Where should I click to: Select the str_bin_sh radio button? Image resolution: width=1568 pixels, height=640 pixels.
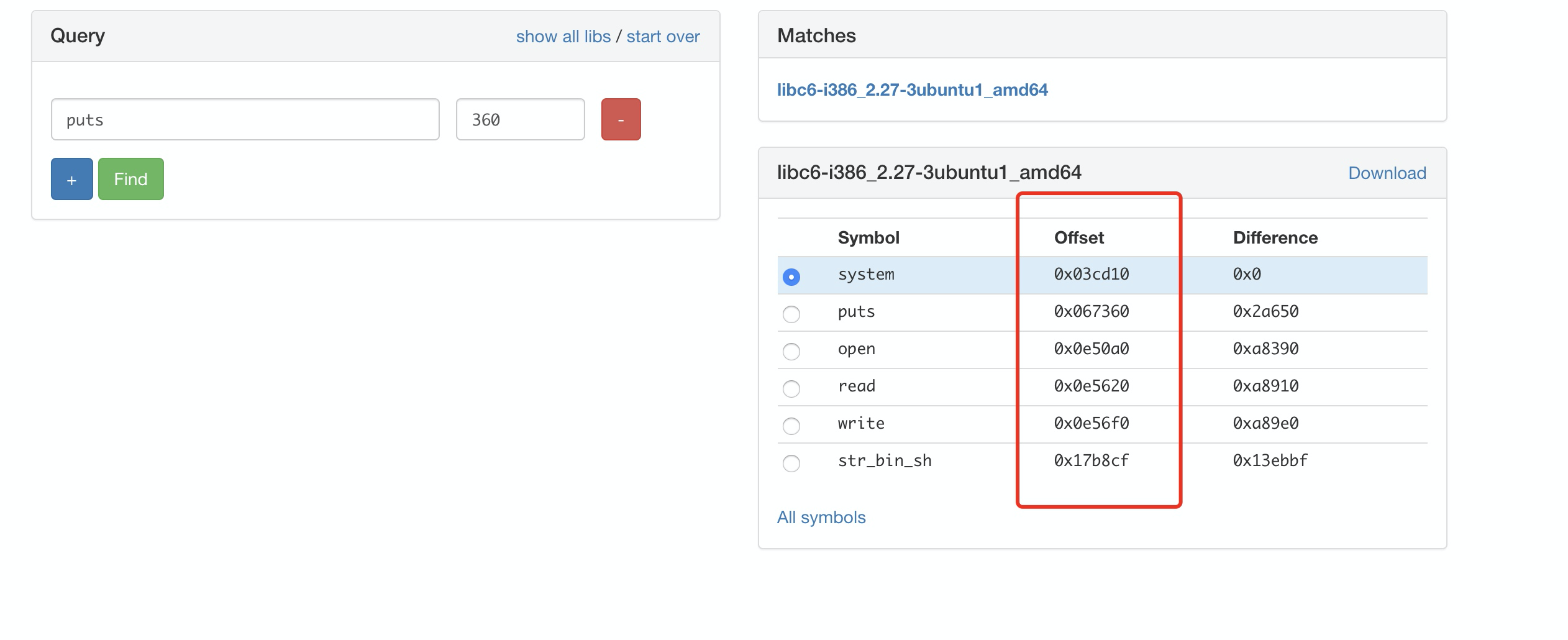click(x=791, y=463)
